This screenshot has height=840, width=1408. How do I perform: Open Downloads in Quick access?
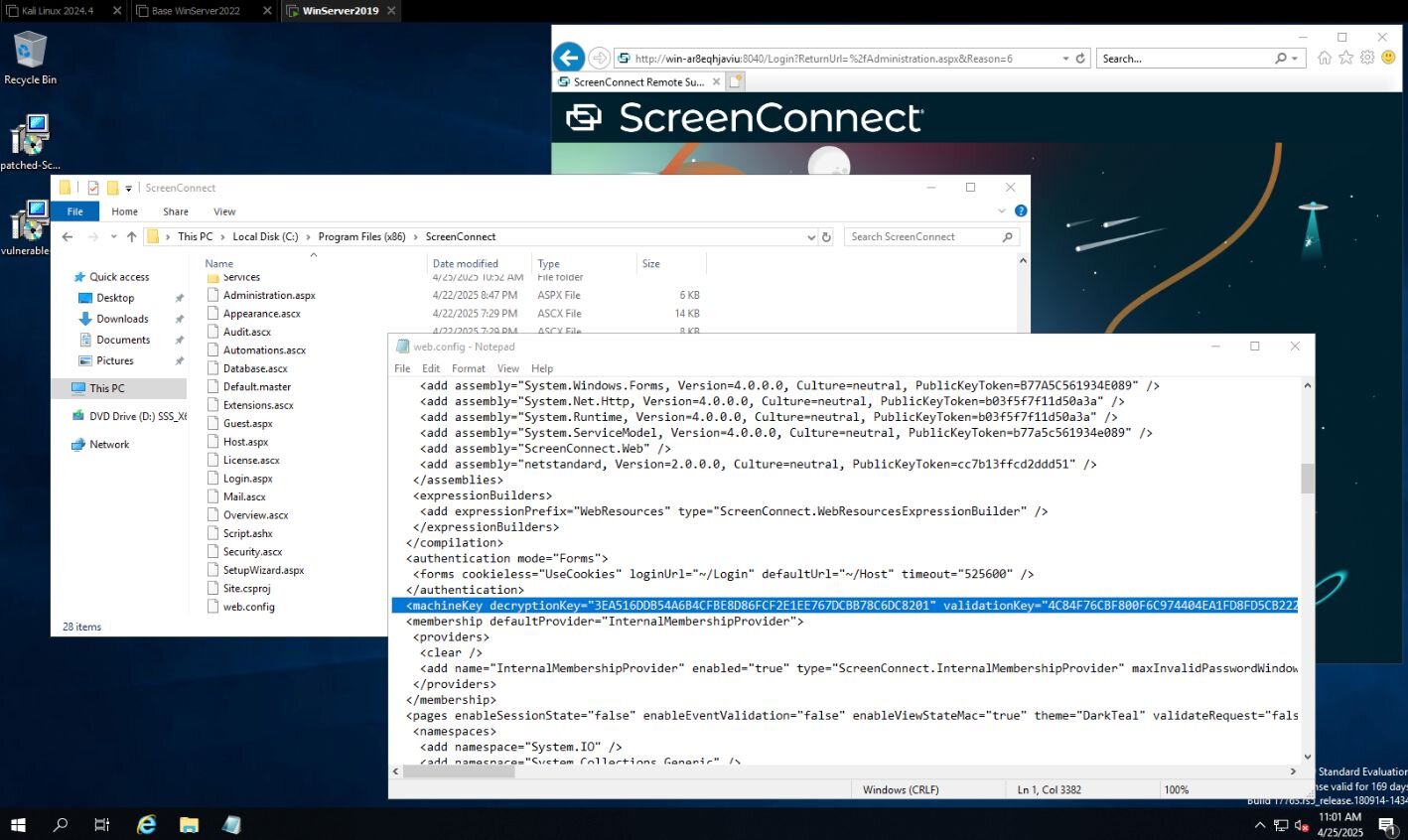[x=122, y=319]
